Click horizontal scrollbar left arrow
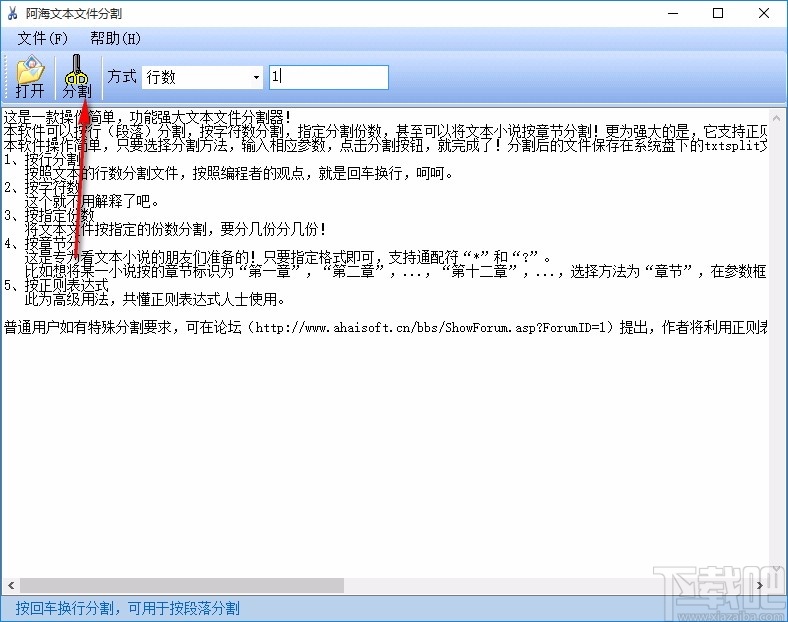 [x=11, y=585]
